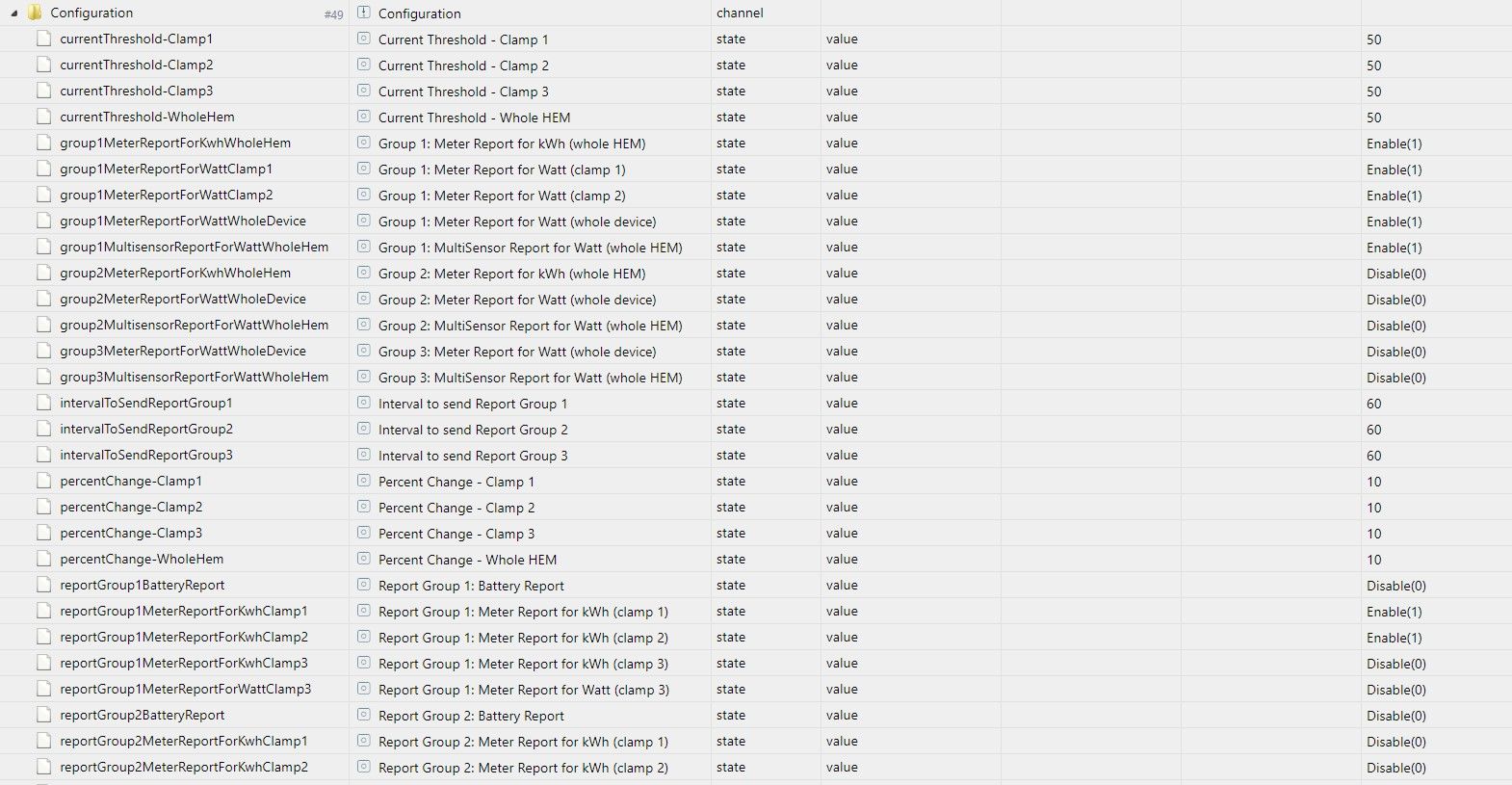Image resolution: width=1512 pixels, height=785 pixels.
Task: Click Enable(1) for Report Group 1 kWh (clamp 2)
Action: [1395, 638]
